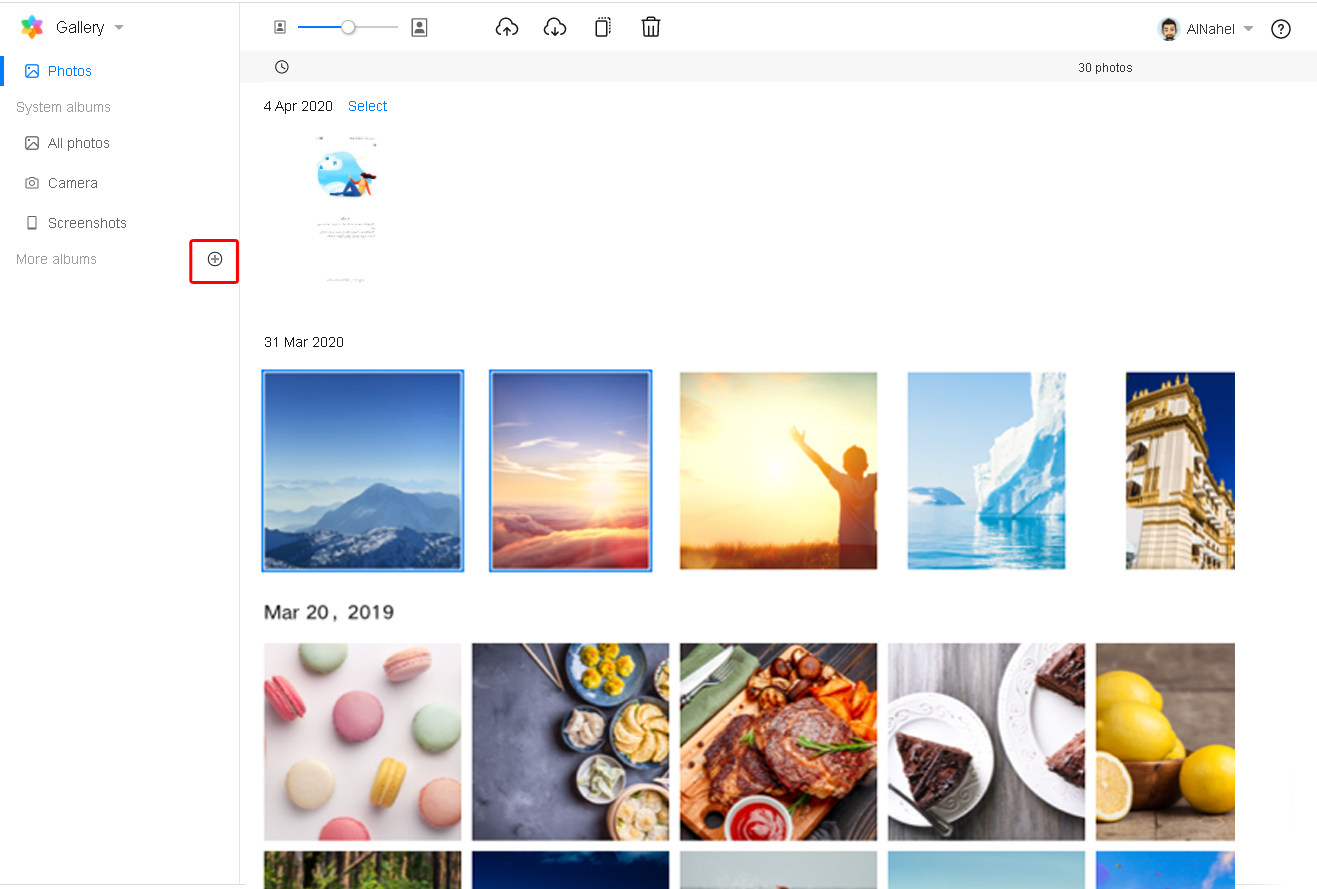
Task: Expand the Gallery dropdown arrow
Action: 119,28
